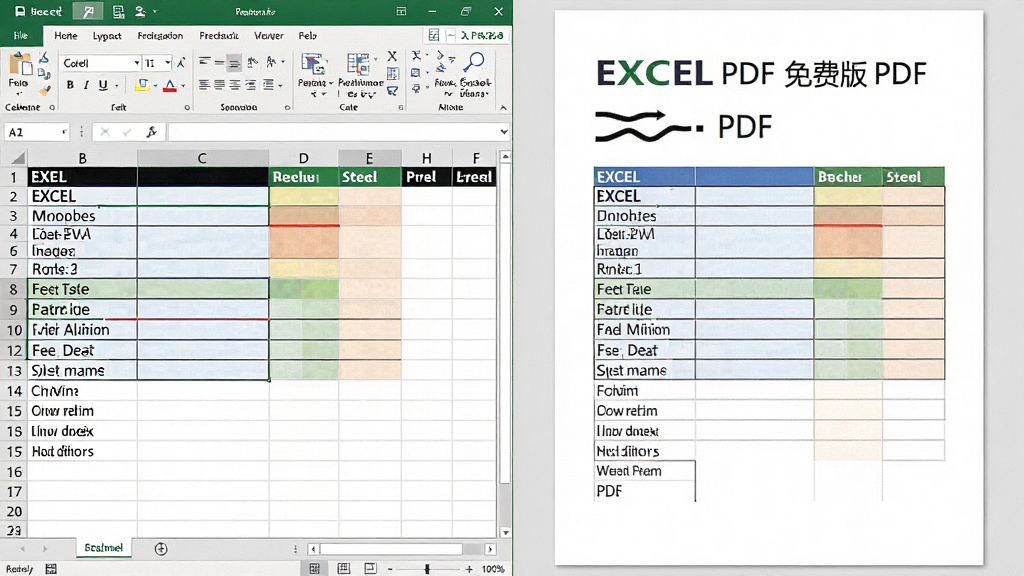
Task: Apply the fill color bucket
Action: tap(141, 85)
